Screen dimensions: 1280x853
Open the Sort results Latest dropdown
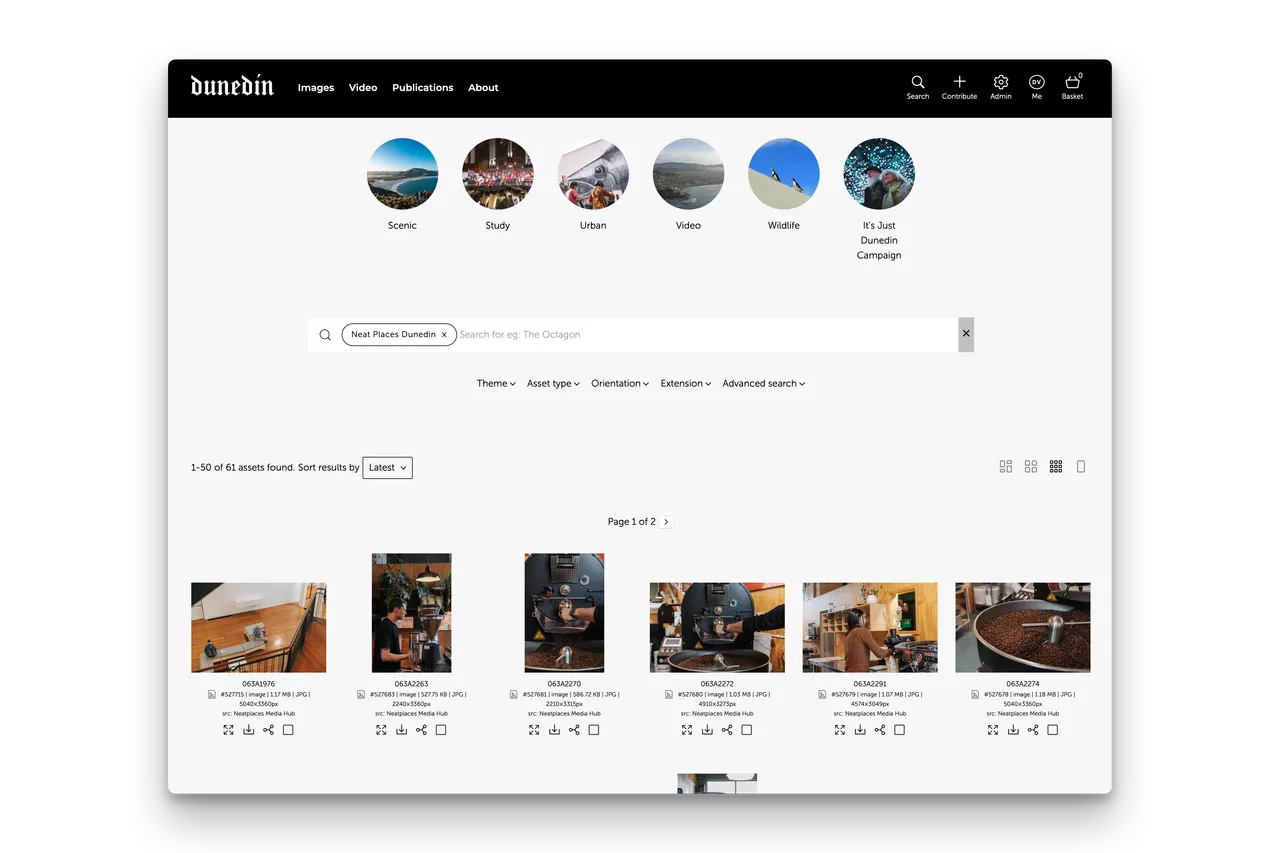coord(388,468)
